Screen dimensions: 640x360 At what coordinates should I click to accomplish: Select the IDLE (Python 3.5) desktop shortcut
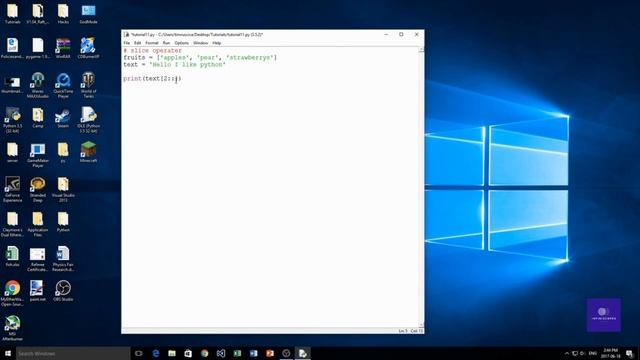[x=88, y=120]
